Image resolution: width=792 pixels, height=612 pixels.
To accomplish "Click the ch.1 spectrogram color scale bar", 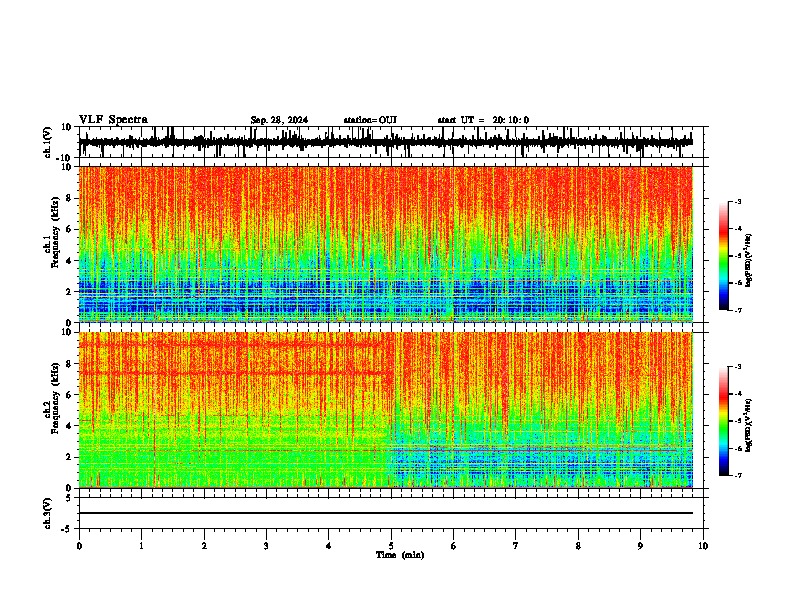I will [x=723, y=256].
